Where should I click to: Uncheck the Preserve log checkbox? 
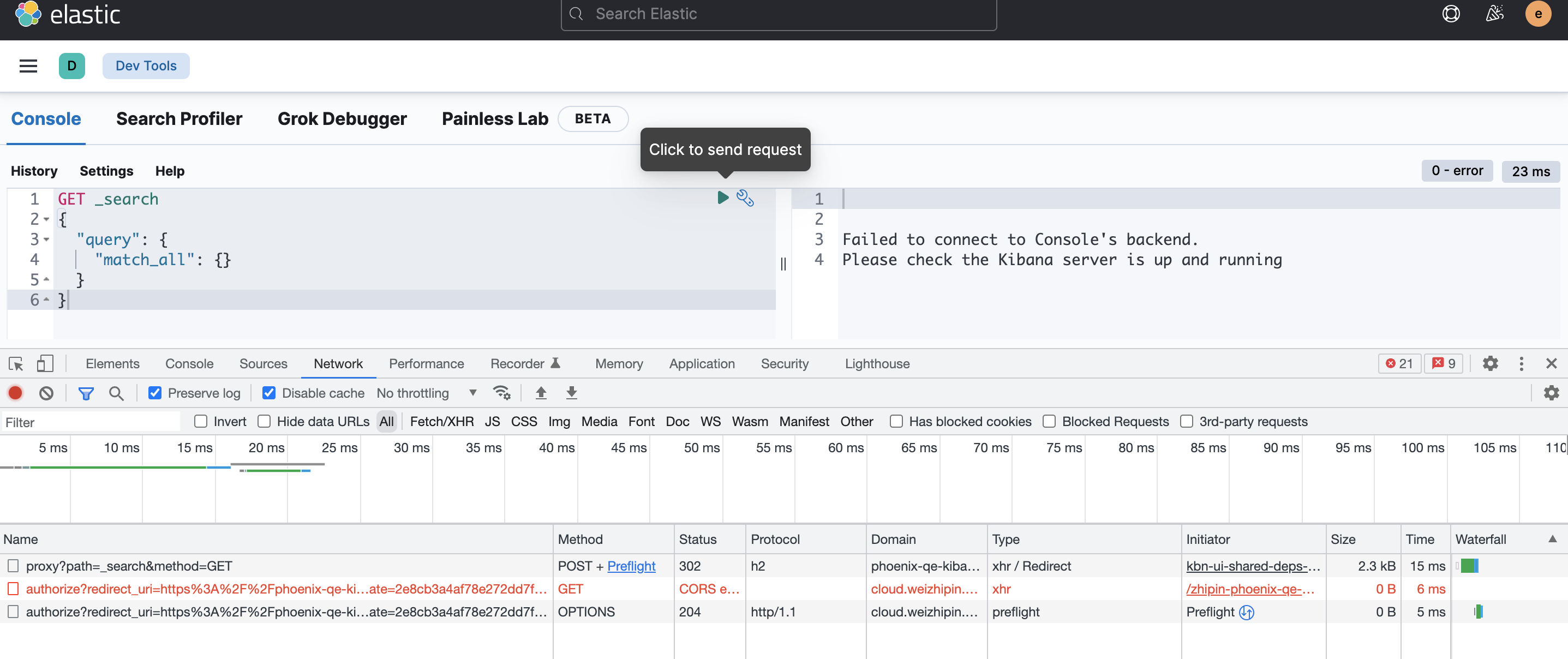click(155, 392)
